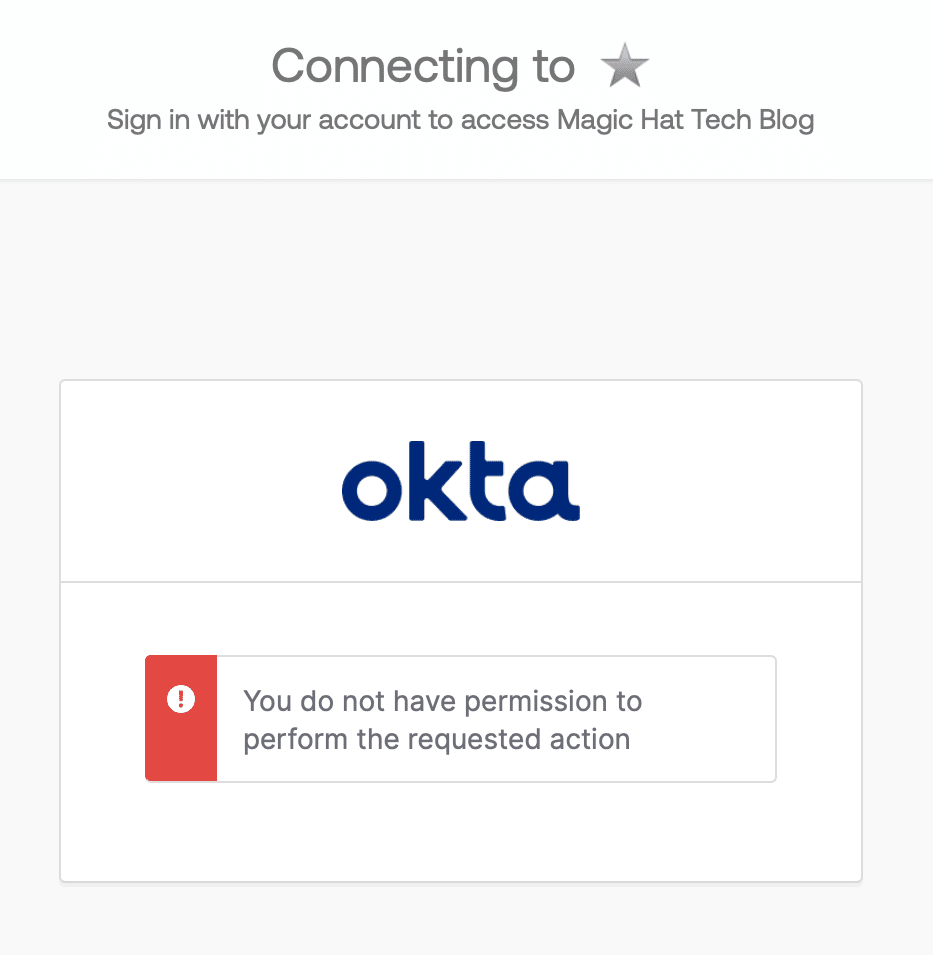
Task: Select the red swatch area of the alert
Action: (181, 750)
